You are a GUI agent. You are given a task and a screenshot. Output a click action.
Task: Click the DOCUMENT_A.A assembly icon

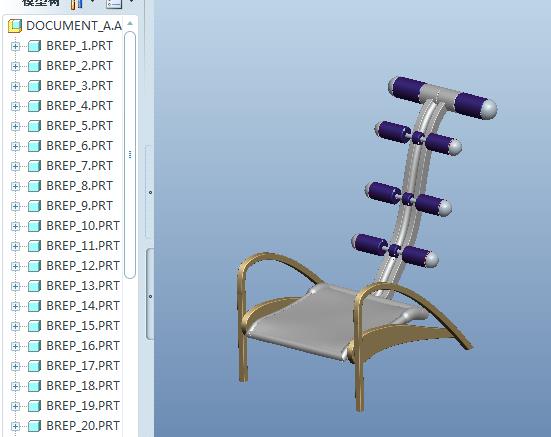15,26
